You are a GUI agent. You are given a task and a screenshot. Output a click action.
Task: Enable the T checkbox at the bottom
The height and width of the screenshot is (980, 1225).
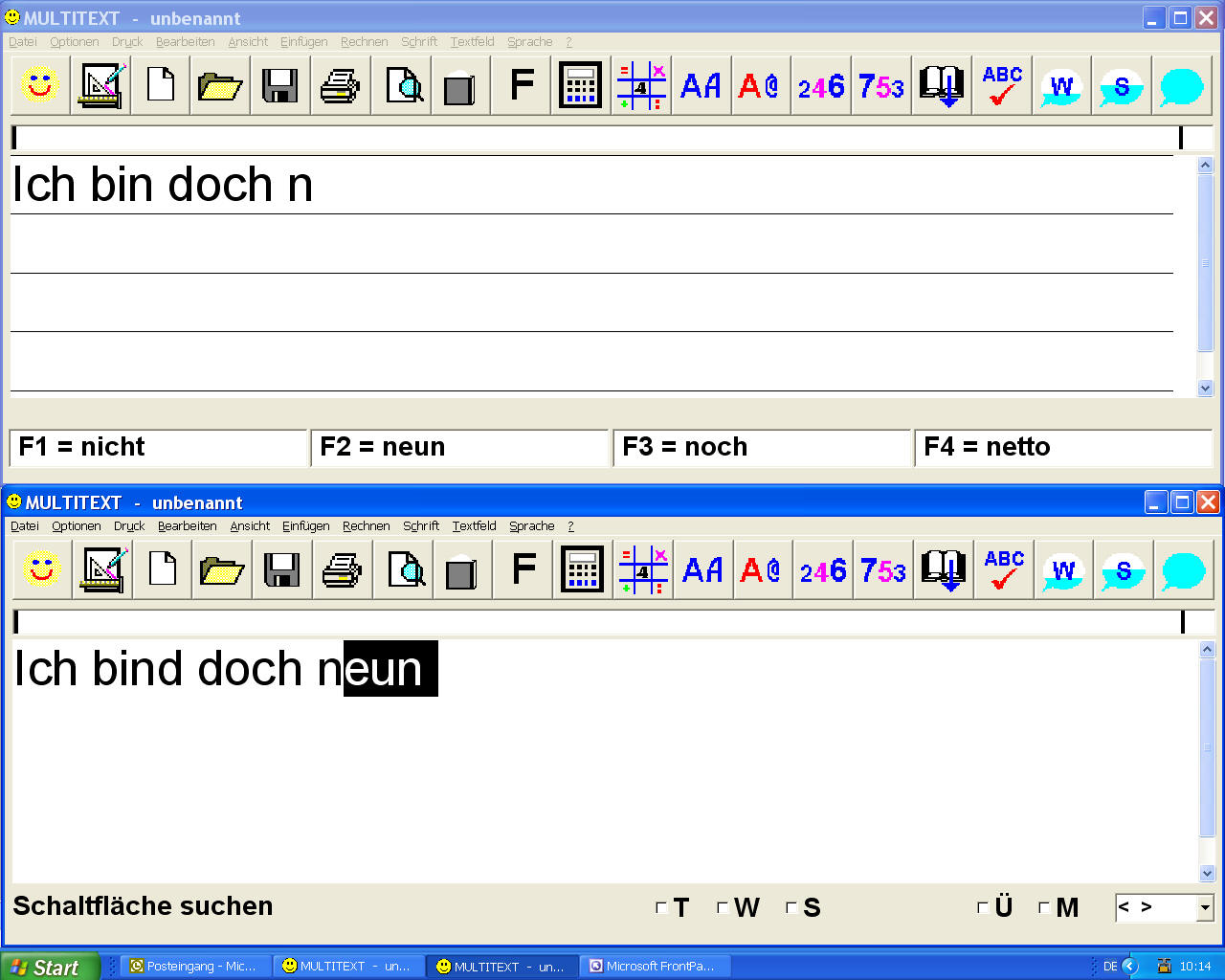point(659,907)
